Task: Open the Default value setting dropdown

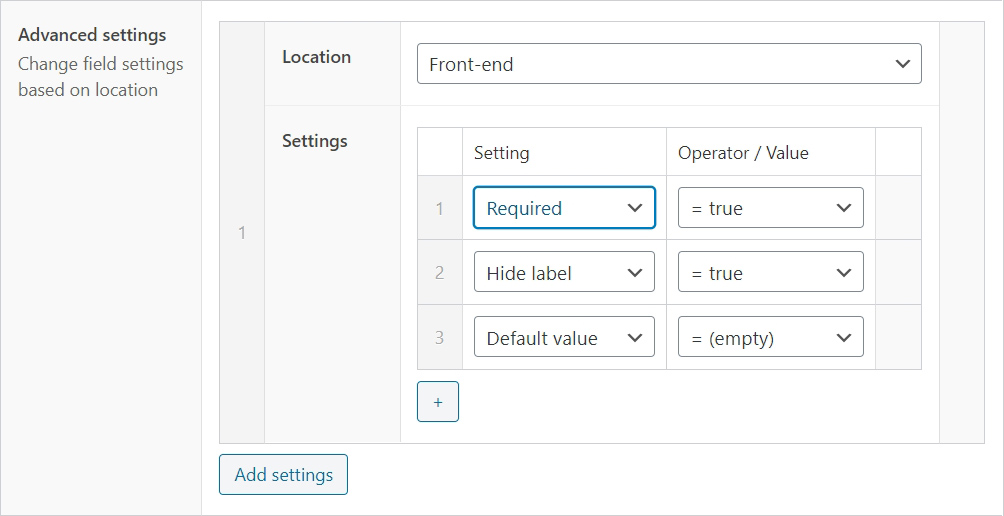Action: pyautogui.click(x=564, y=338)
